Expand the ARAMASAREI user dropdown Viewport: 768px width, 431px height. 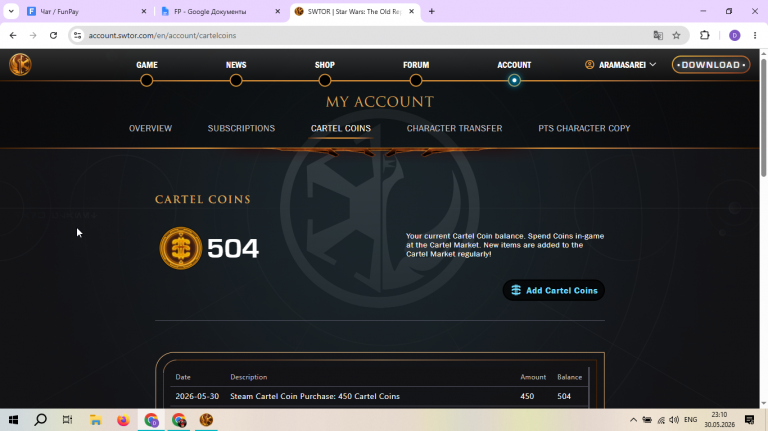[x=621, y=65]
